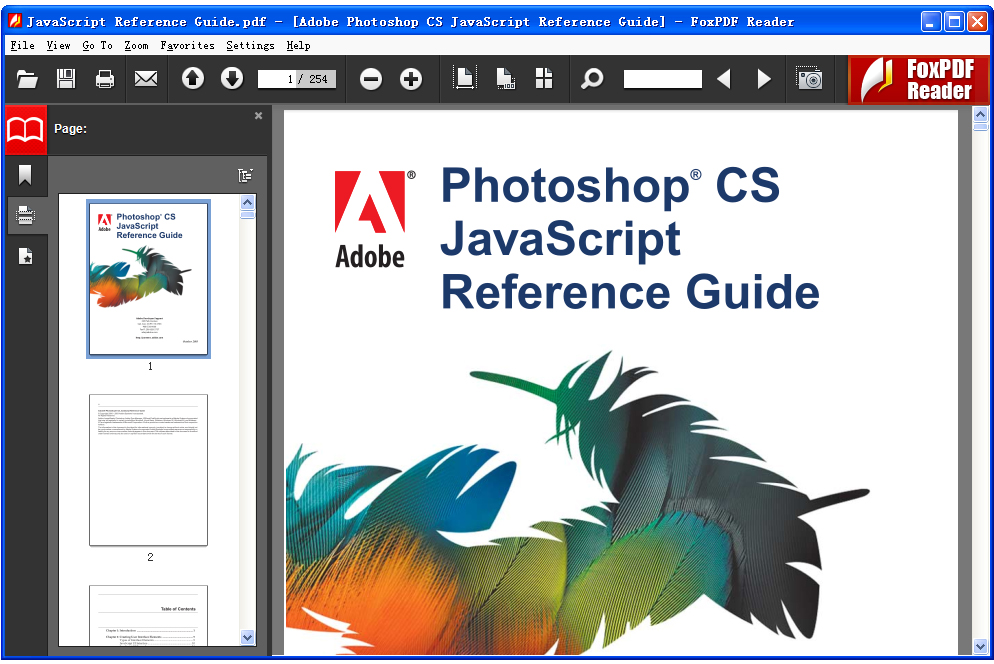The width and height of the screenshot is (994, 664).
Task: Open the Favorites menu
Action: click(187, 46)
